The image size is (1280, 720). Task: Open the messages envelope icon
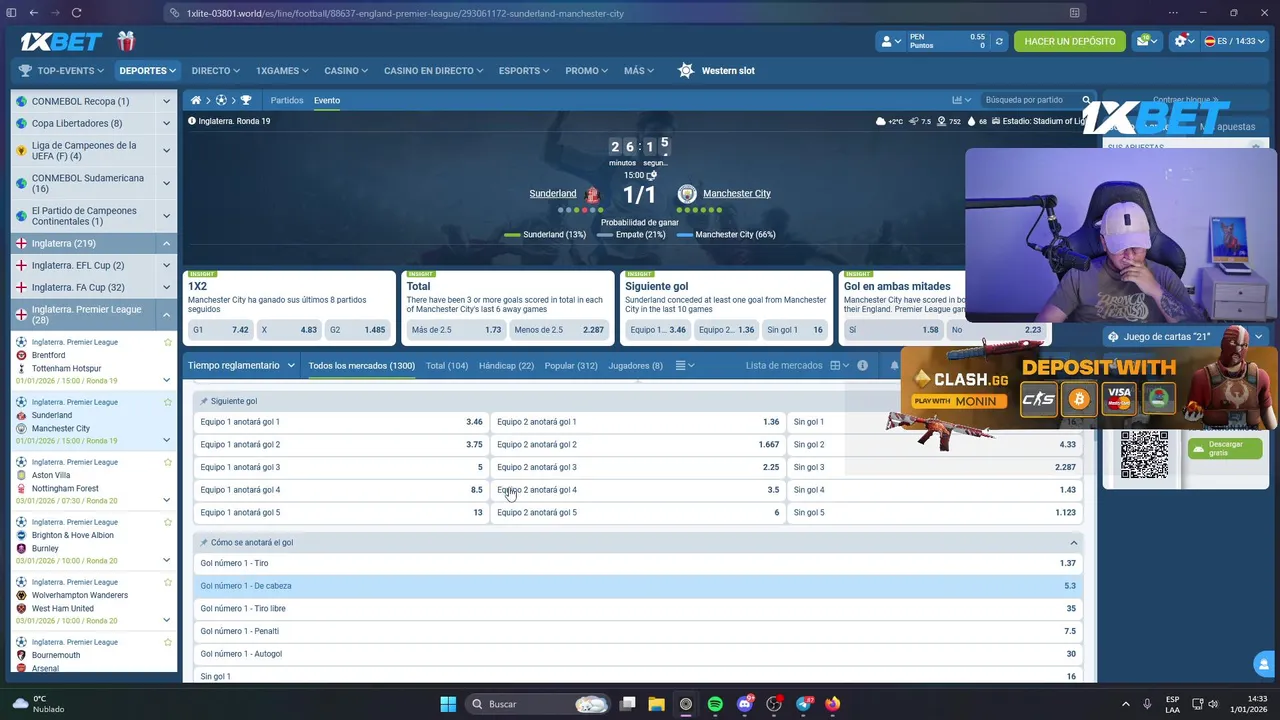tap(1143, 41)
